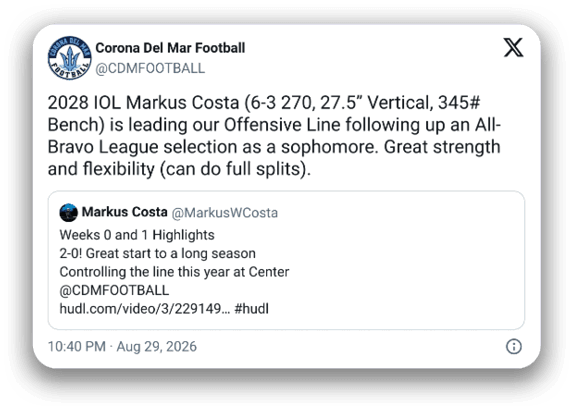Viewport: 574px width, 410px height.
Task: Follow the hudl.com/video/3/229149 link
Action: tap(145, 309)
